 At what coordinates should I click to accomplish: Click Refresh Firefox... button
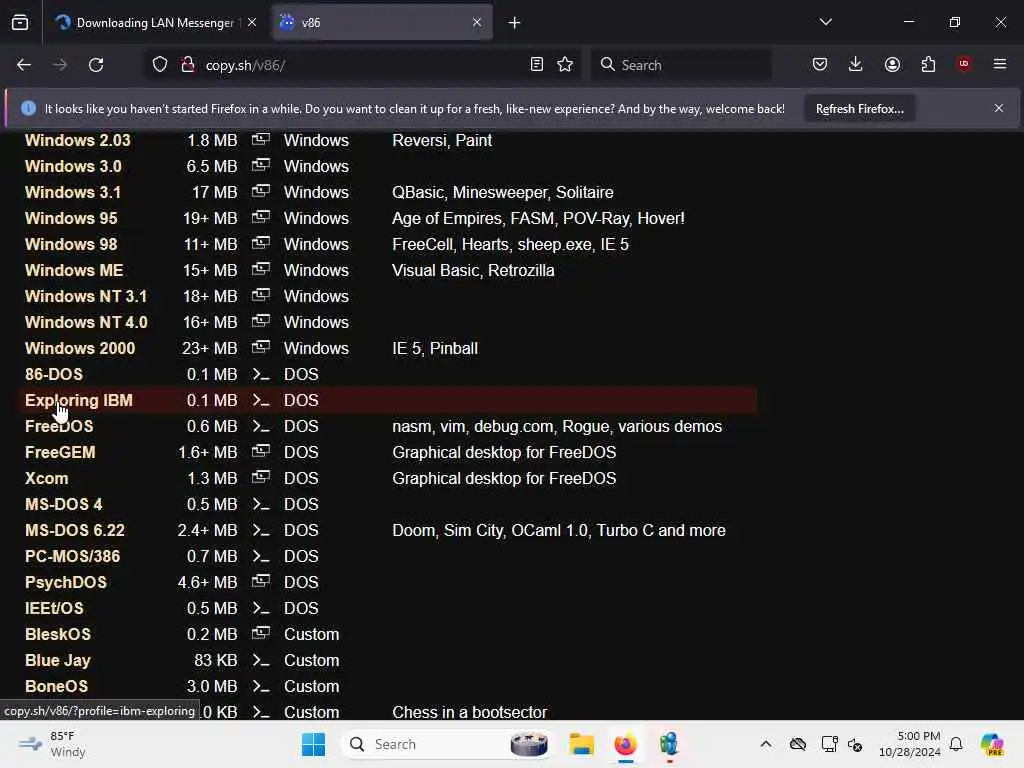tap(859, 109)
